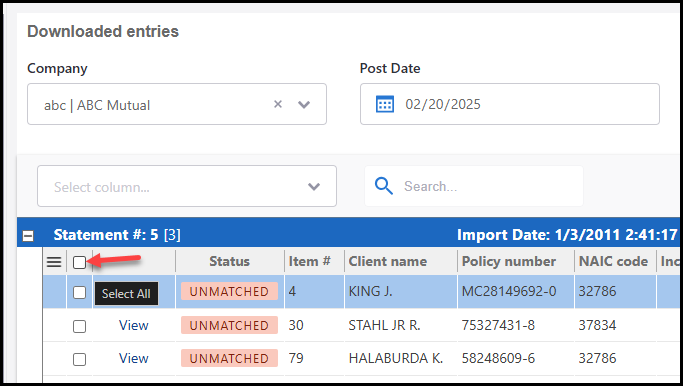Open the Post Date calendar icon
This screenshot has height=386, width=683.
coord(385,104)
